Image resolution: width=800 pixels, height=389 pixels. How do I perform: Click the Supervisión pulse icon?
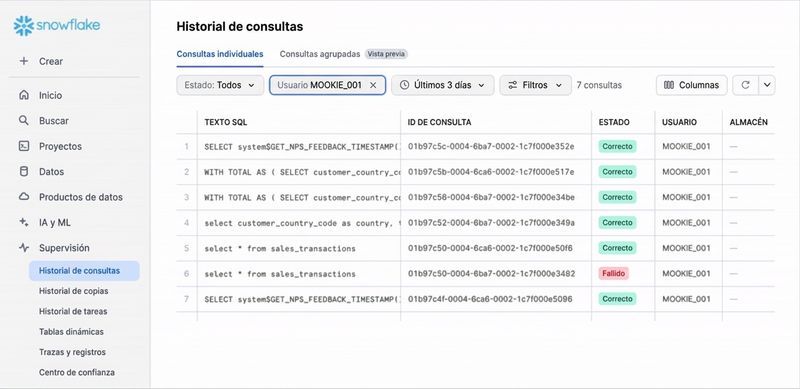click(x=23, y=248)
